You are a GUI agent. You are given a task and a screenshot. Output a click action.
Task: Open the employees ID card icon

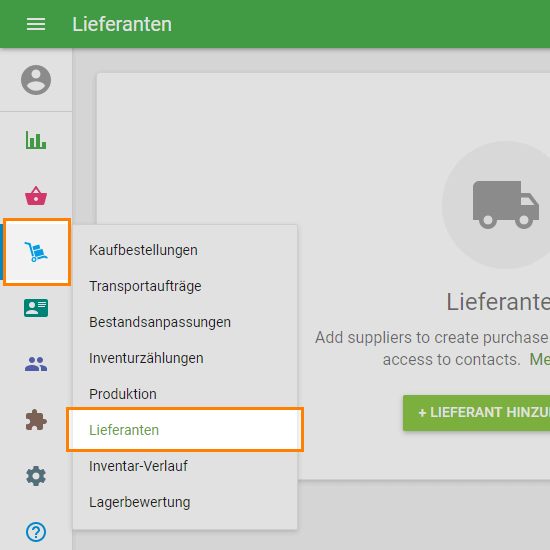pos(36,308)
